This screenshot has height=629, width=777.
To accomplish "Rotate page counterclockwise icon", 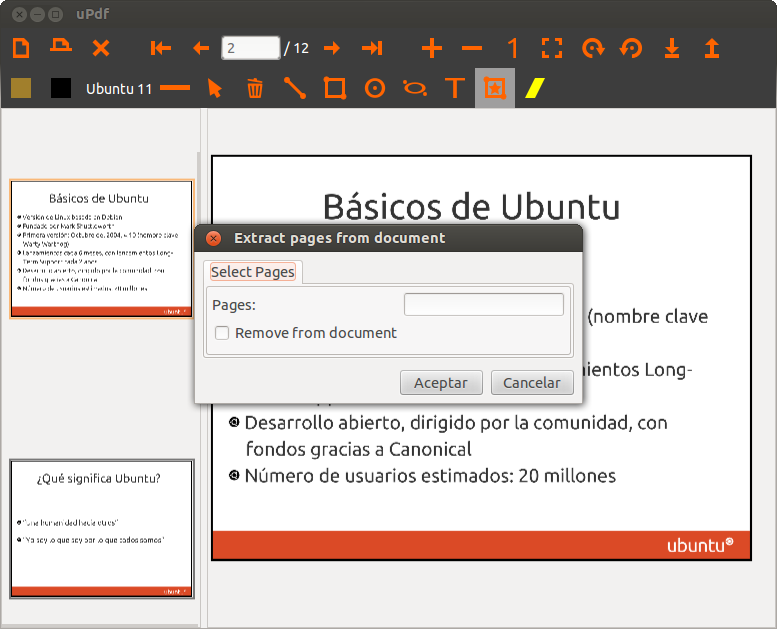I will click(631, 48).
